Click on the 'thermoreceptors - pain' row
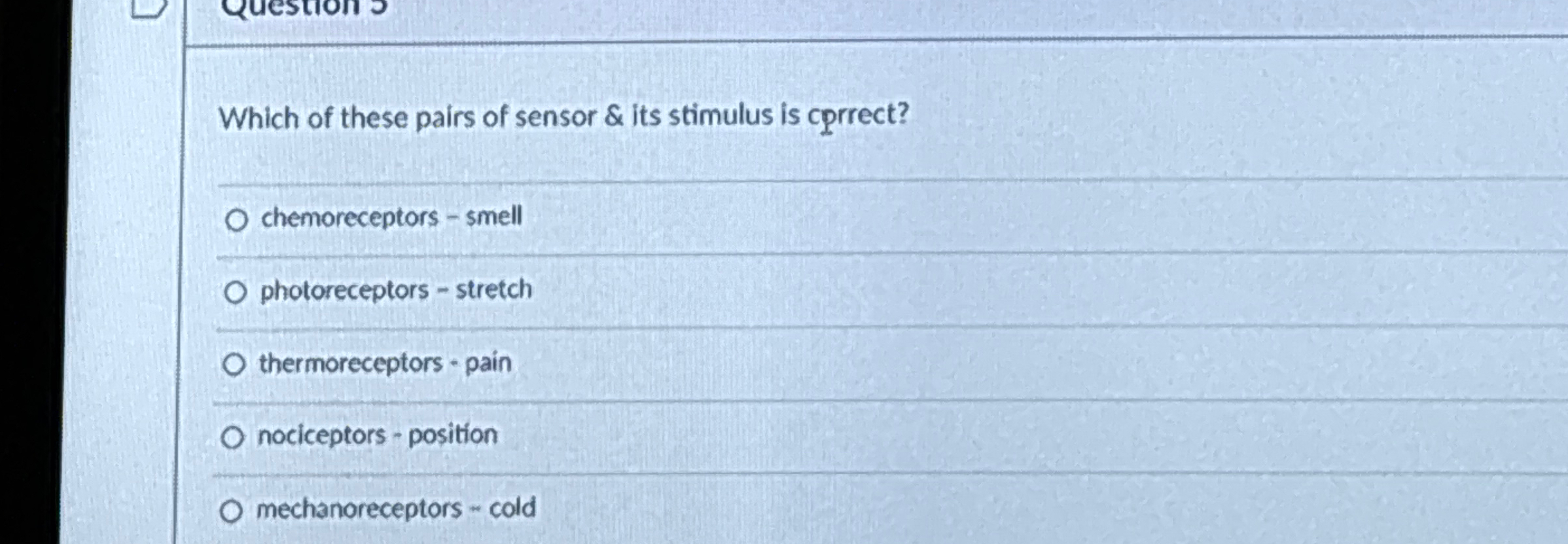This screenshot has height=544, width=1568. coord(385,364)
